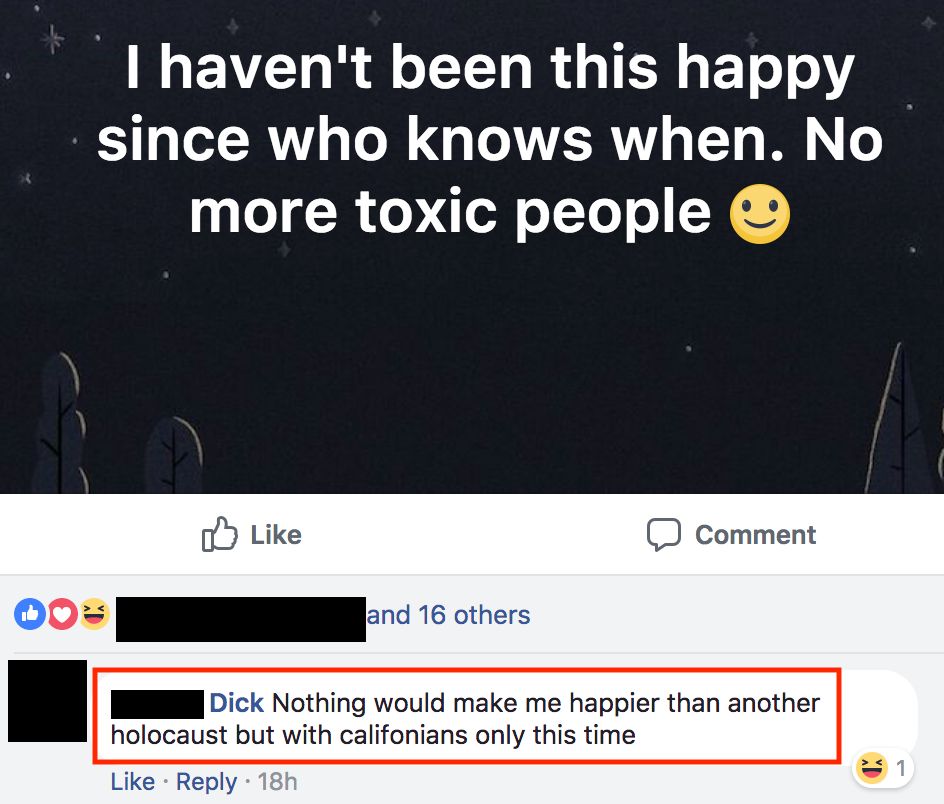Click the blue Like reaction icon in the reactions summary
The width and height of the screenshot is (944, 804).
click(x=29, y=615)
